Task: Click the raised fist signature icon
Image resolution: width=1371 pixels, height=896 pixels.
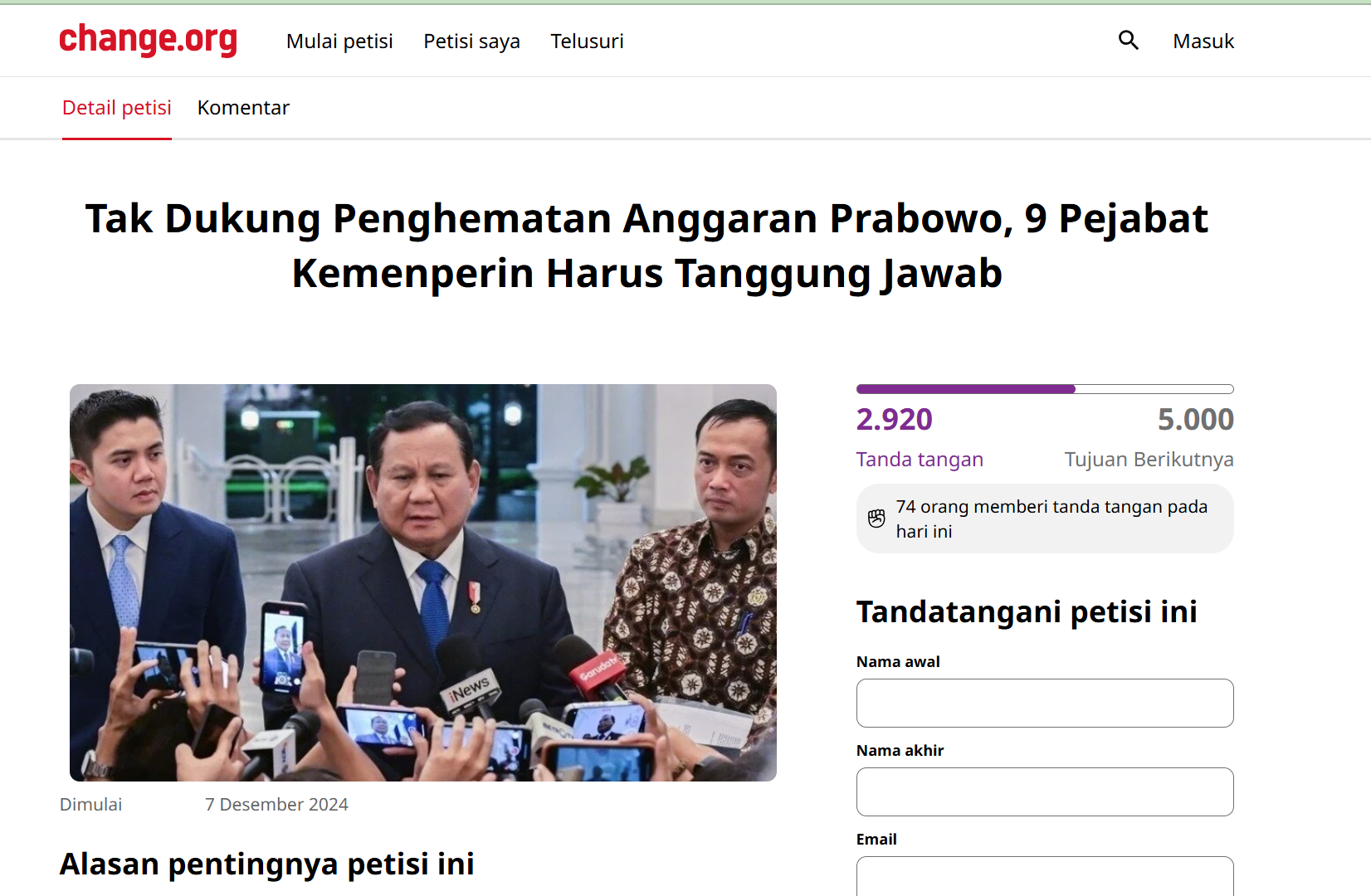Action: click(876, 519)
